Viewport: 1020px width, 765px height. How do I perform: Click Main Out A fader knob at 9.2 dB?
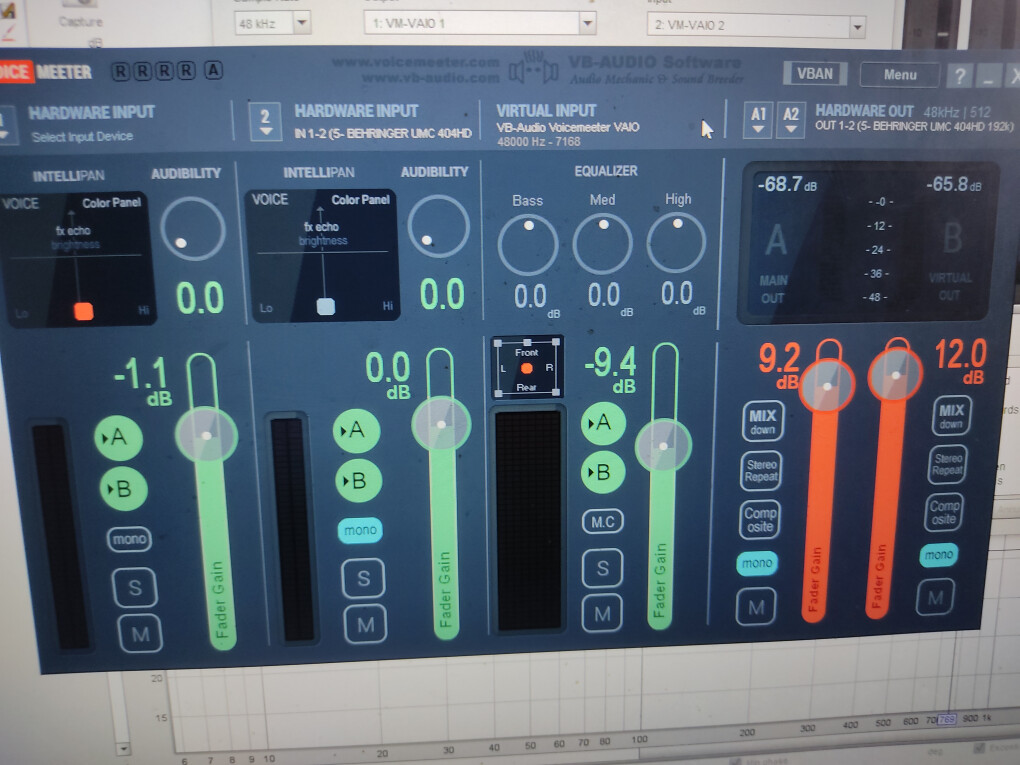827,386
